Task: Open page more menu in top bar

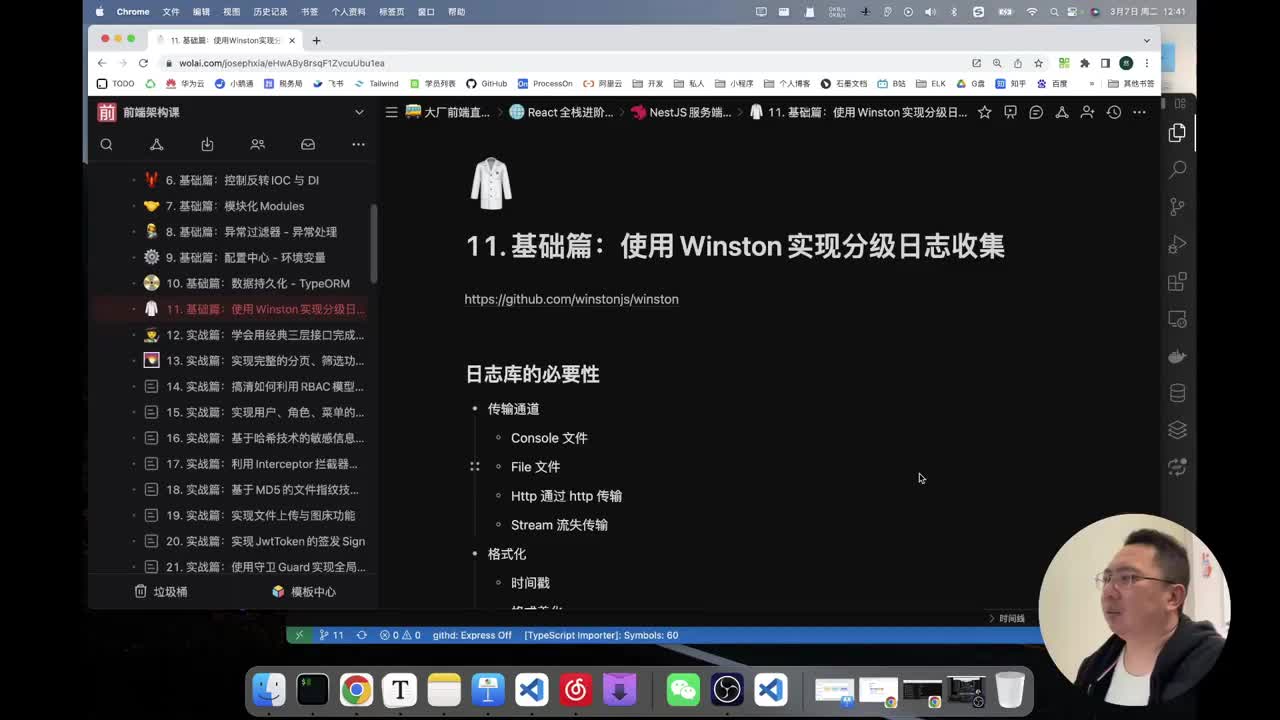Action: tap(1139, 112)
